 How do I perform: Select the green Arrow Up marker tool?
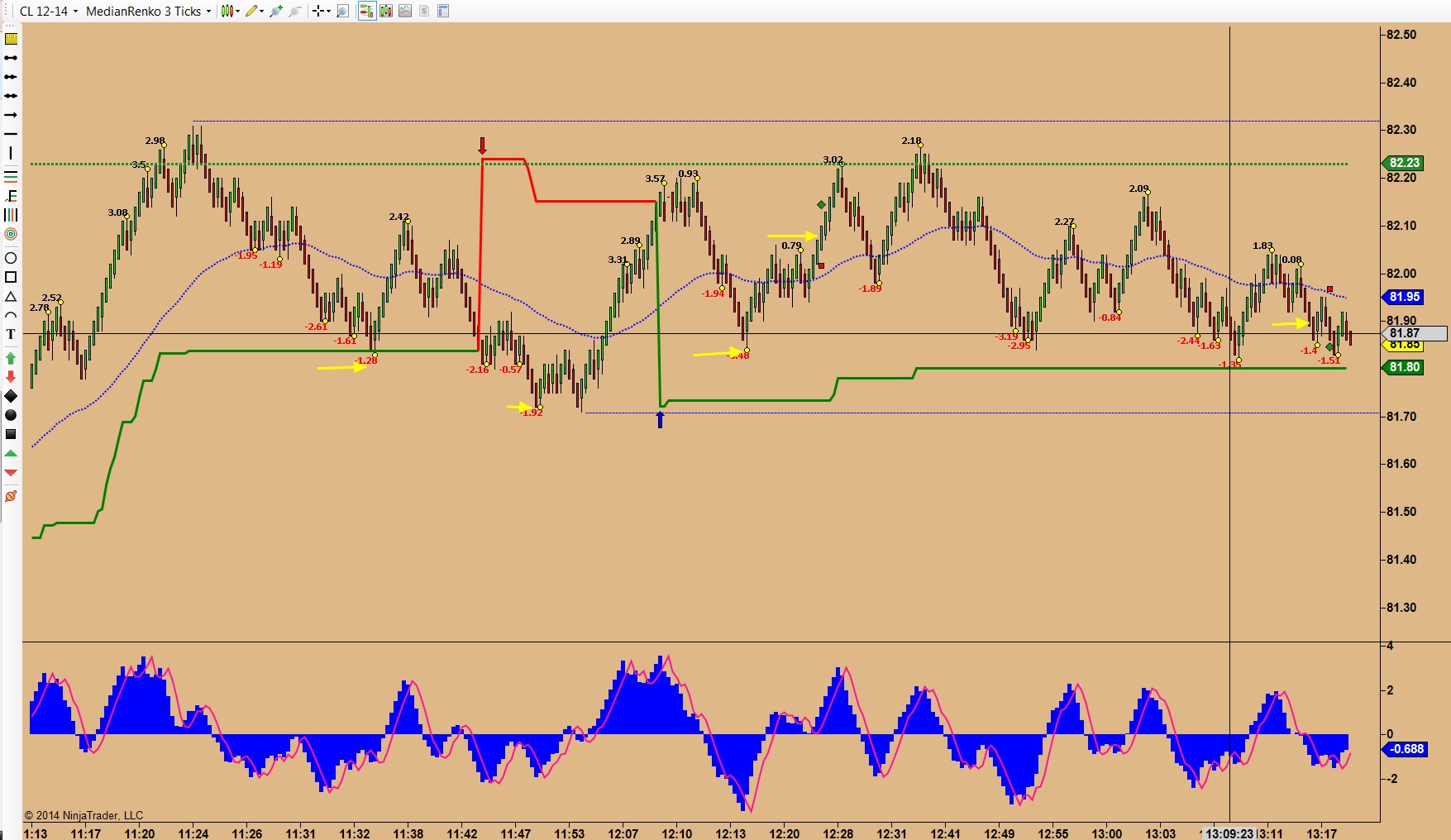(11, 358)
